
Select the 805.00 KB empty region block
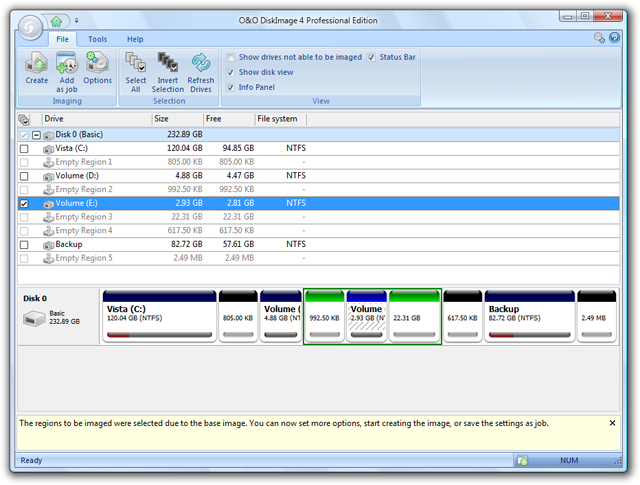tap(238, 316)
